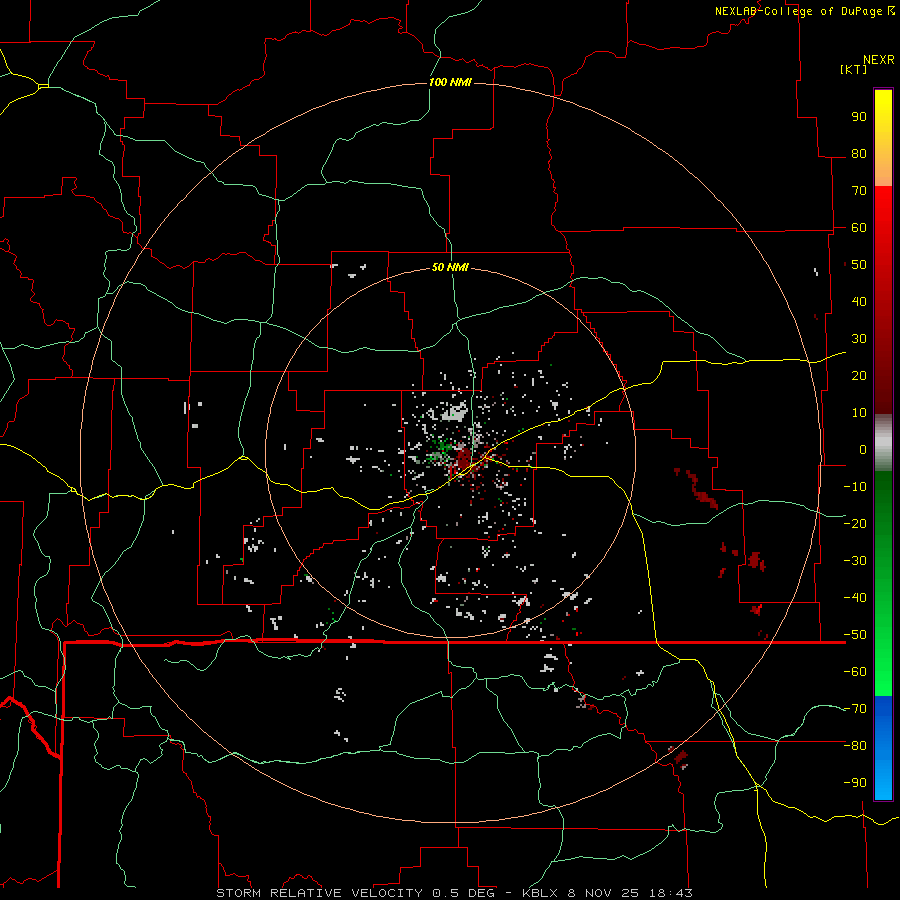The height and width of the screenshot is (900, 900).
Task: Select the 40 value on the velocity scale
Action: 859,302
